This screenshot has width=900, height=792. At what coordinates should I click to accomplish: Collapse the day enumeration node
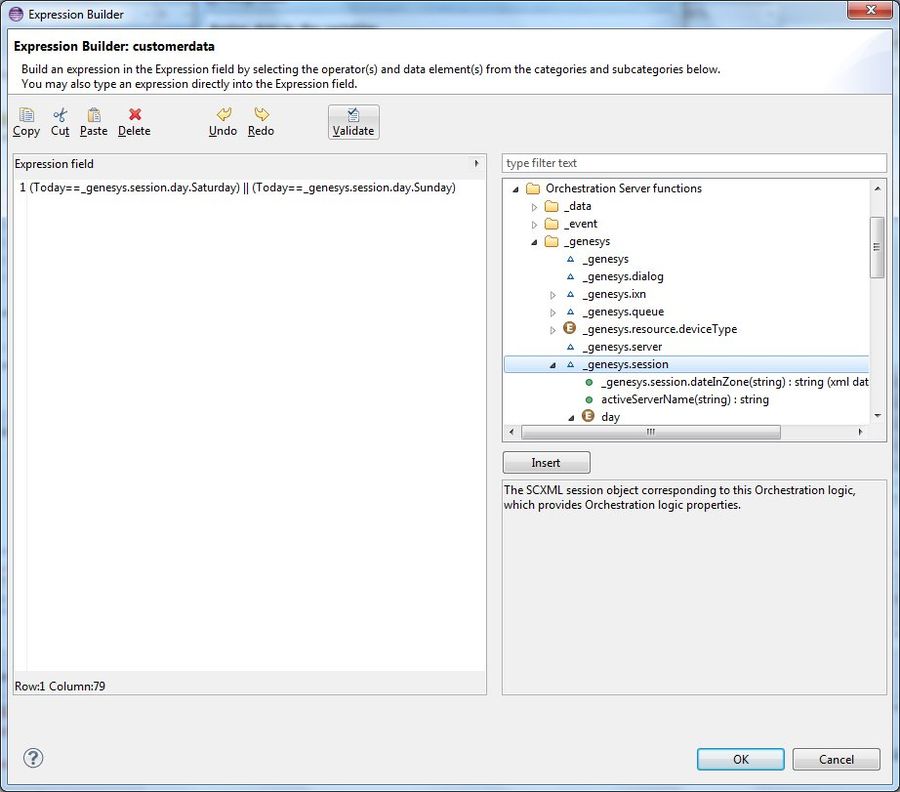pyautogui.click(x=571, y=418)
